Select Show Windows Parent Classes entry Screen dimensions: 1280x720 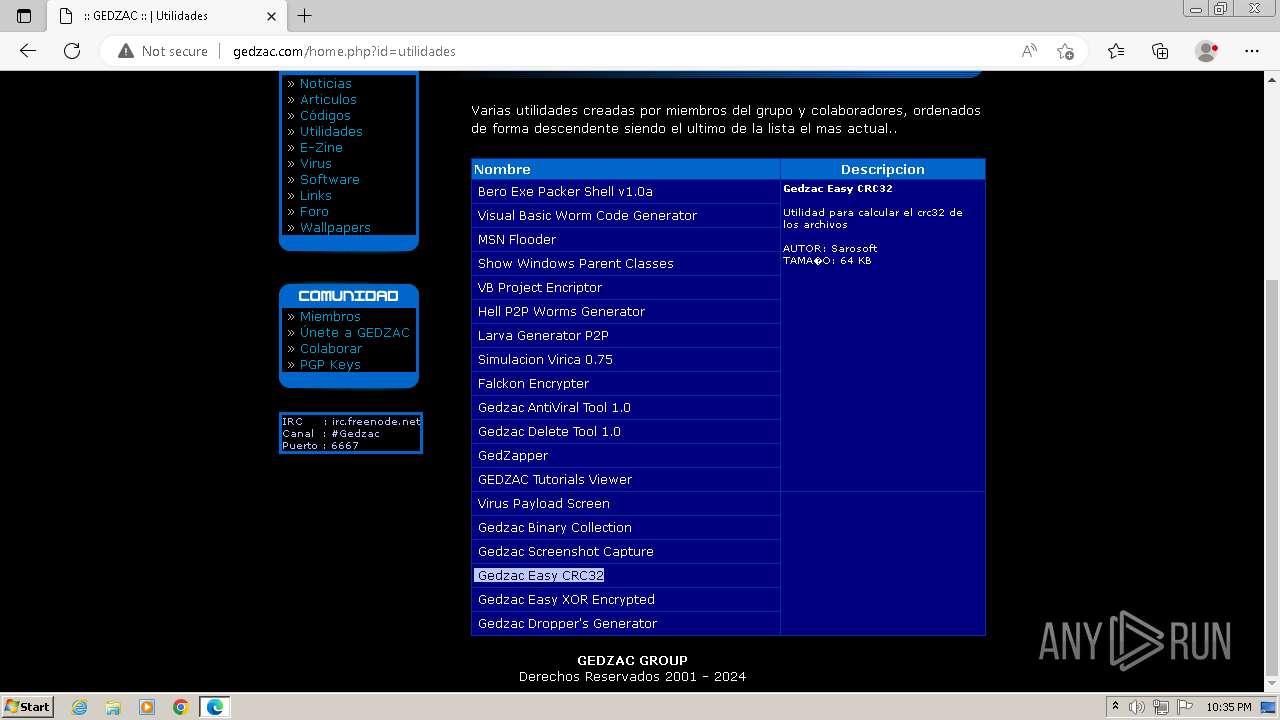[x=626, y=263]
